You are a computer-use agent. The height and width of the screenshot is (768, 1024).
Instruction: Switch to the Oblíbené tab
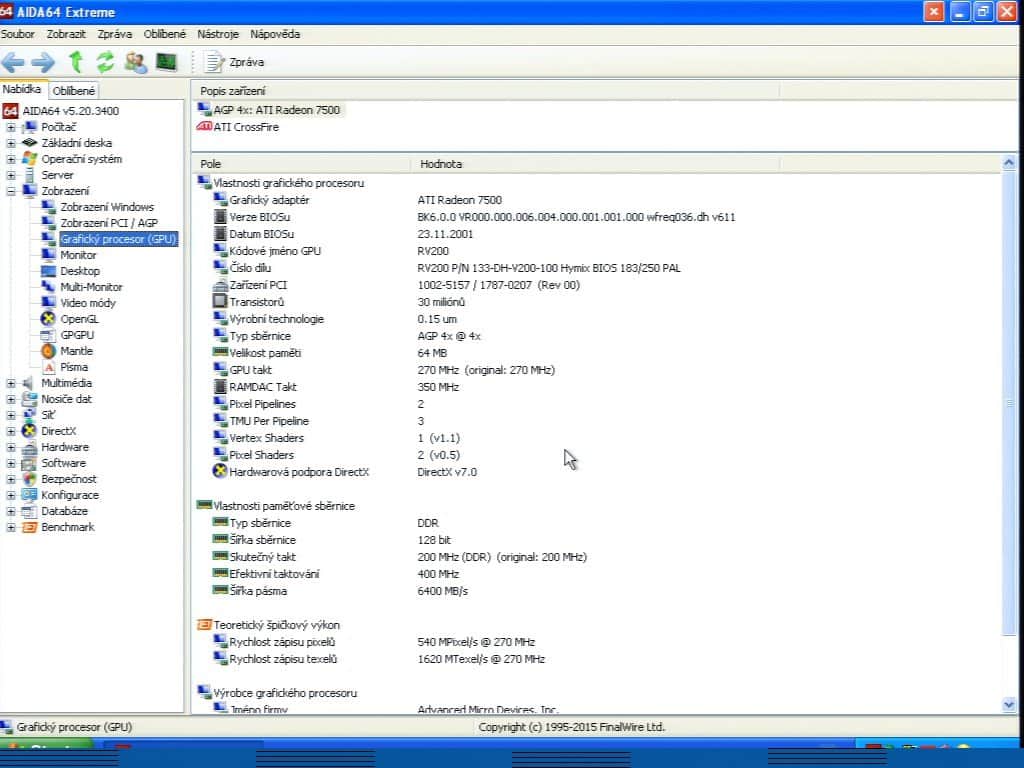(x=74, y=91)
